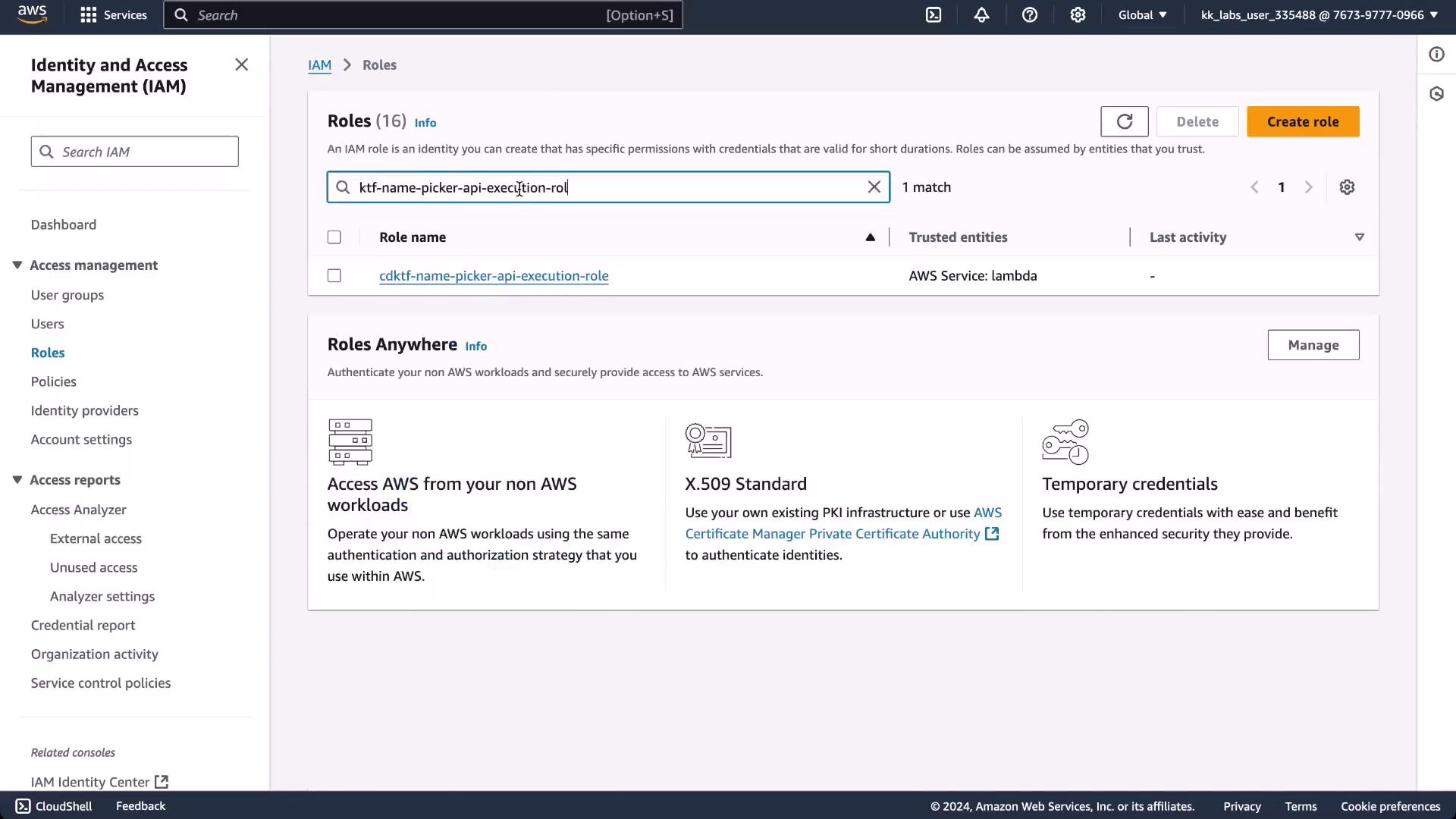Open Access Analyzer in sidebar
Image resolution: width=1456 pixels, height=819 pixels.
[x=79, y=510]
